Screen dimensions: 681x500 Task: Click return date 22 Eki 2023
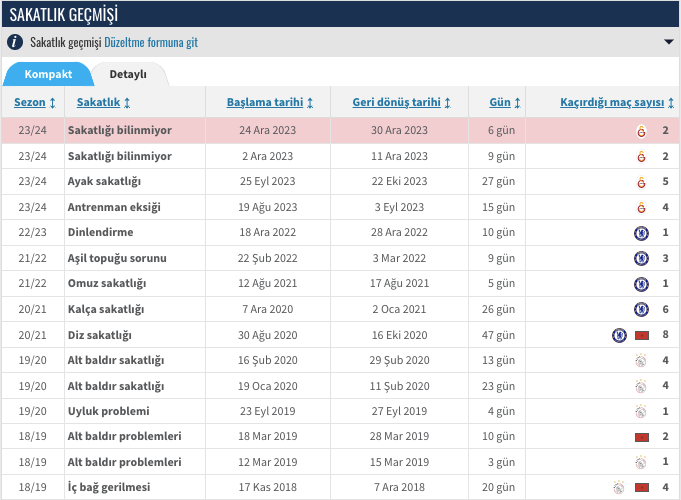tap(399, 181)
